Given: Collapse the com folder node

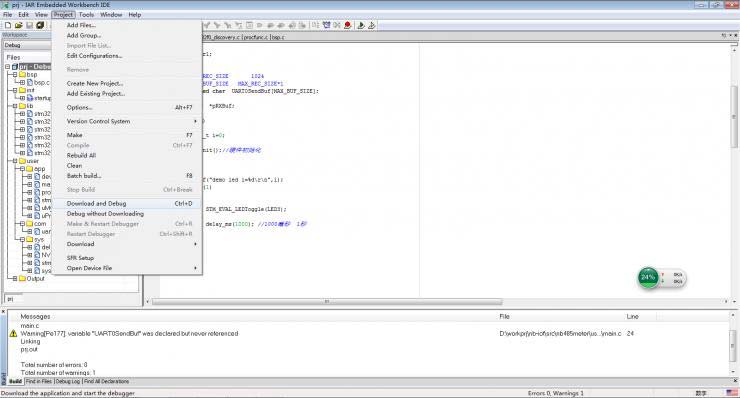Looking at the screenshot, I should tap(22, 223).
